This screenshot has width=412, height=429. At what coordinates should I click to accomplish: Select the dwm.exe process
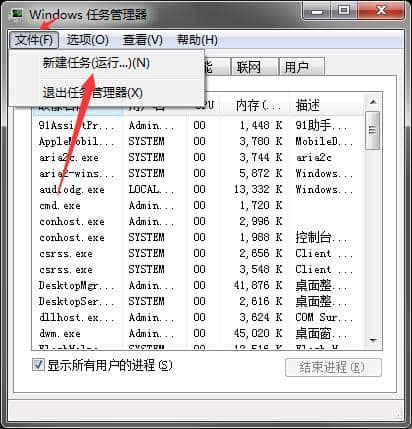click(x=198, y=333)
